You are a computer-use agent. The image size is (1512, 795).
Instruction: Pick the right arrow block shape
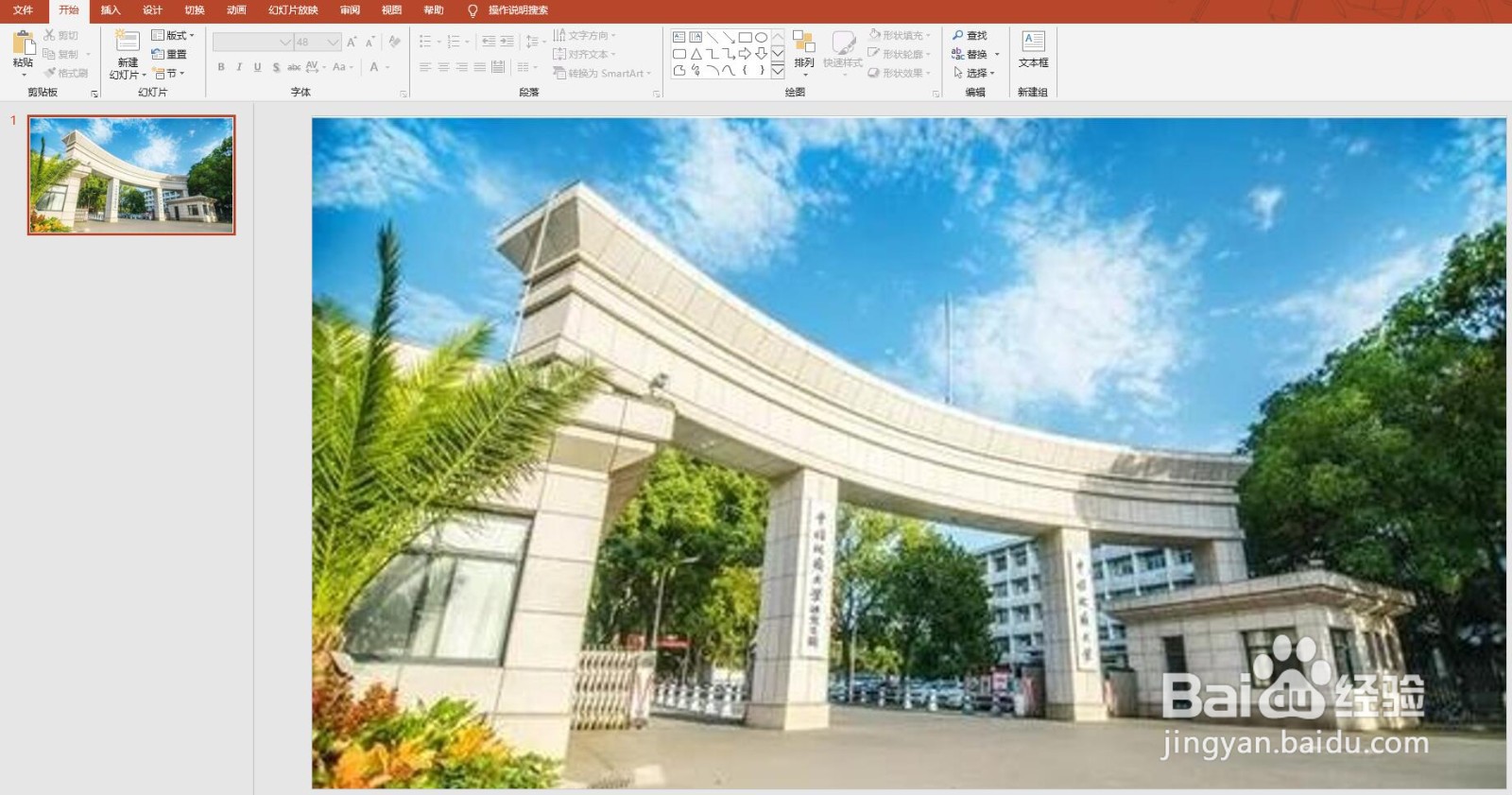coord(745,54)
